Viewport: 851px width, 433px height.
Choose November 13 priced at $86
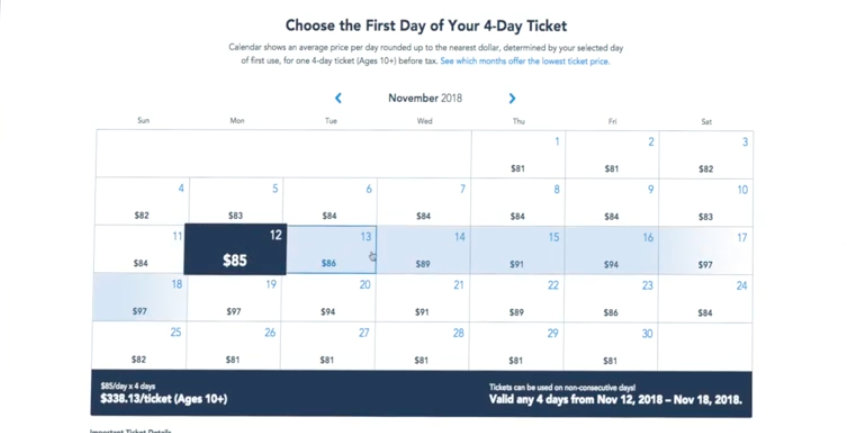(329, 249)
